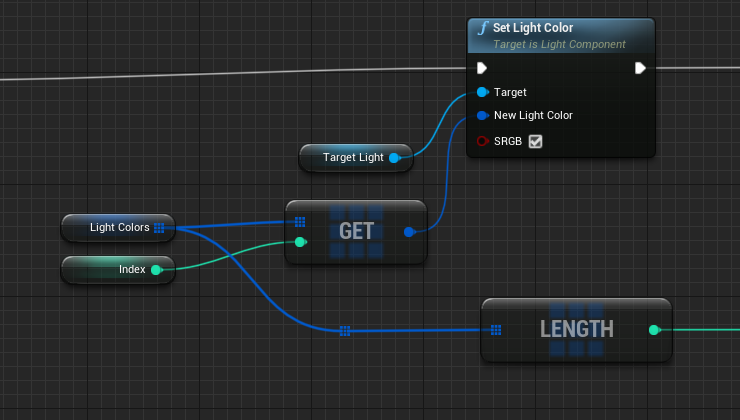740x420 pixels.
Task: Click the red SRGB boolean pin
Action: [x=482, y=141]
